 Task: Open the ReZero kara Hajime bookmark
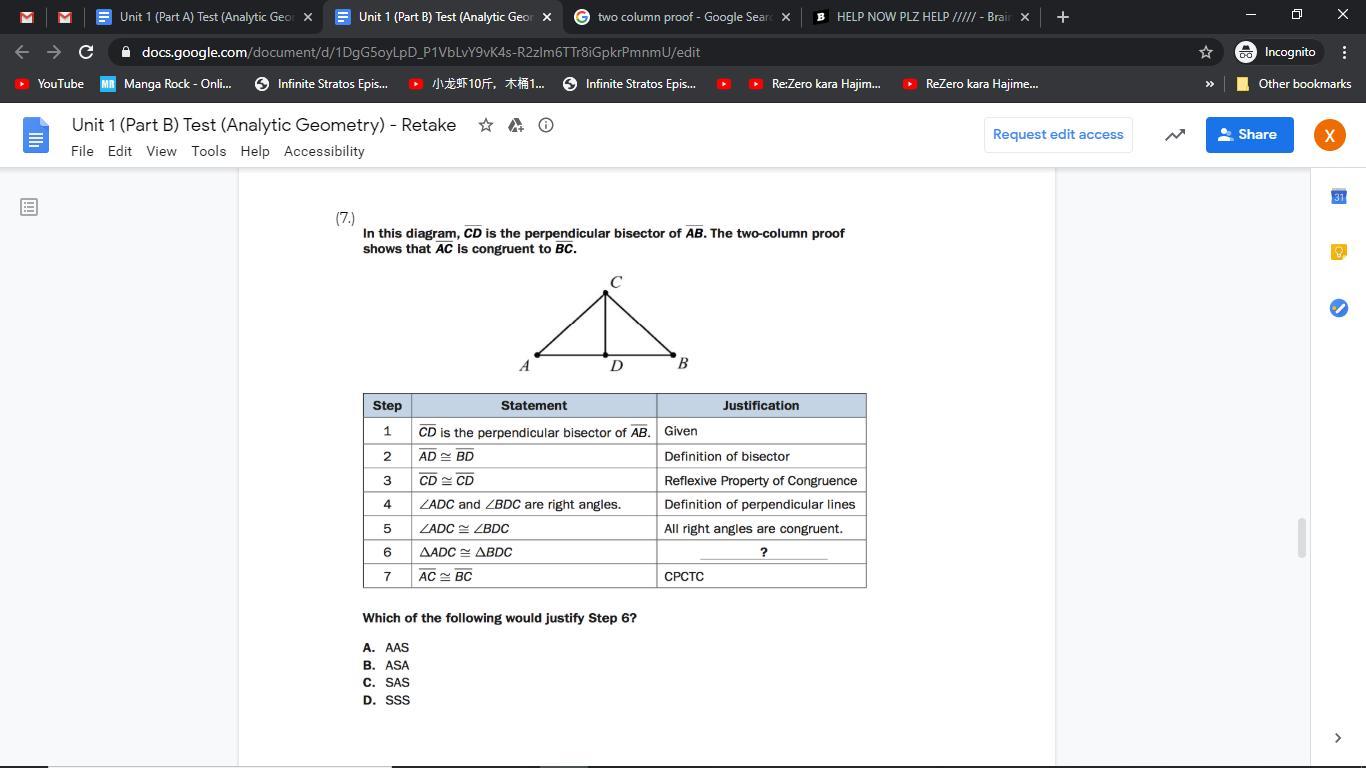tap(970, 84)
